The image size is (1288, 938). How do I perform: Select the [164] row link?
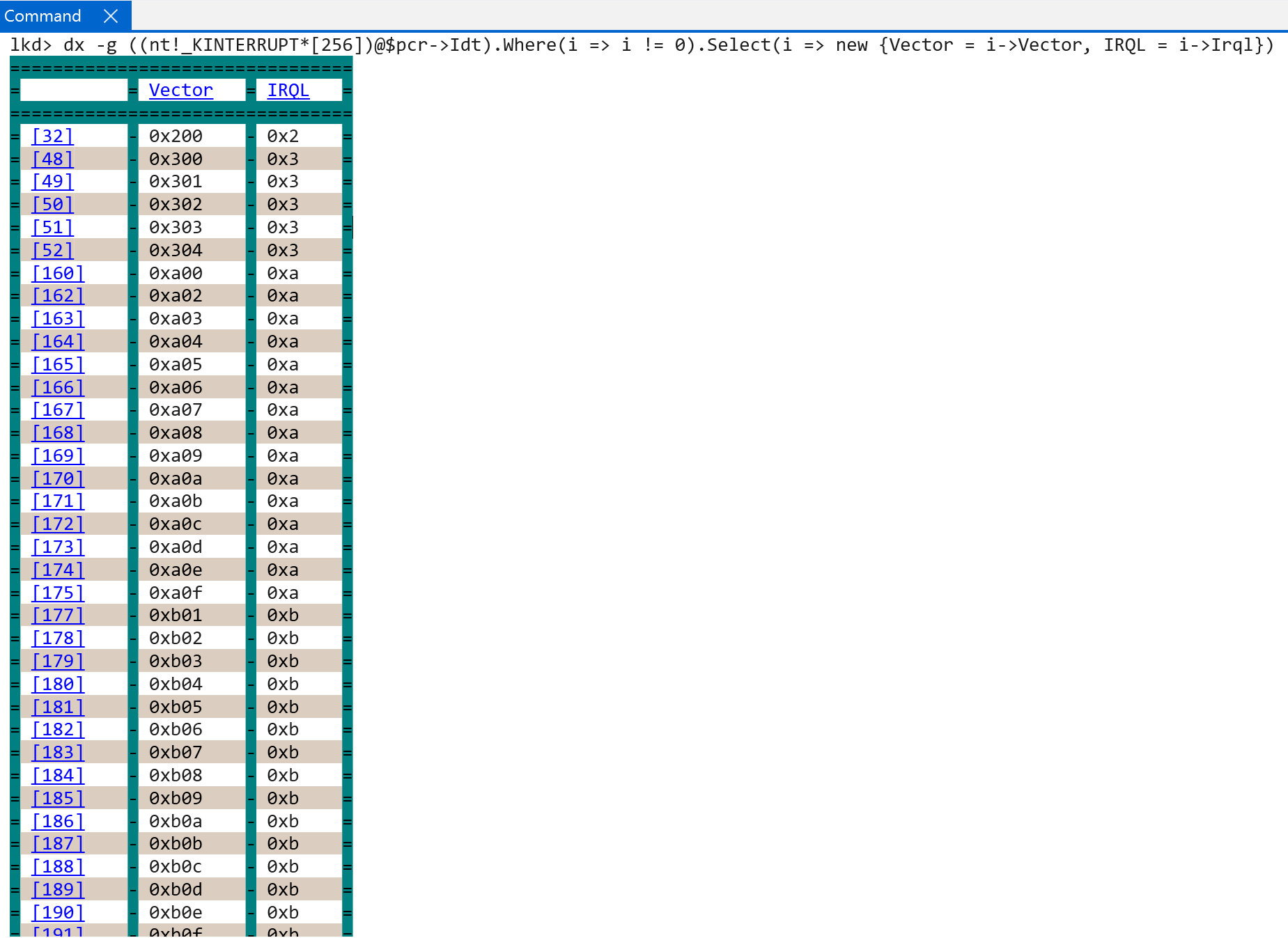(x=58, y=342)
